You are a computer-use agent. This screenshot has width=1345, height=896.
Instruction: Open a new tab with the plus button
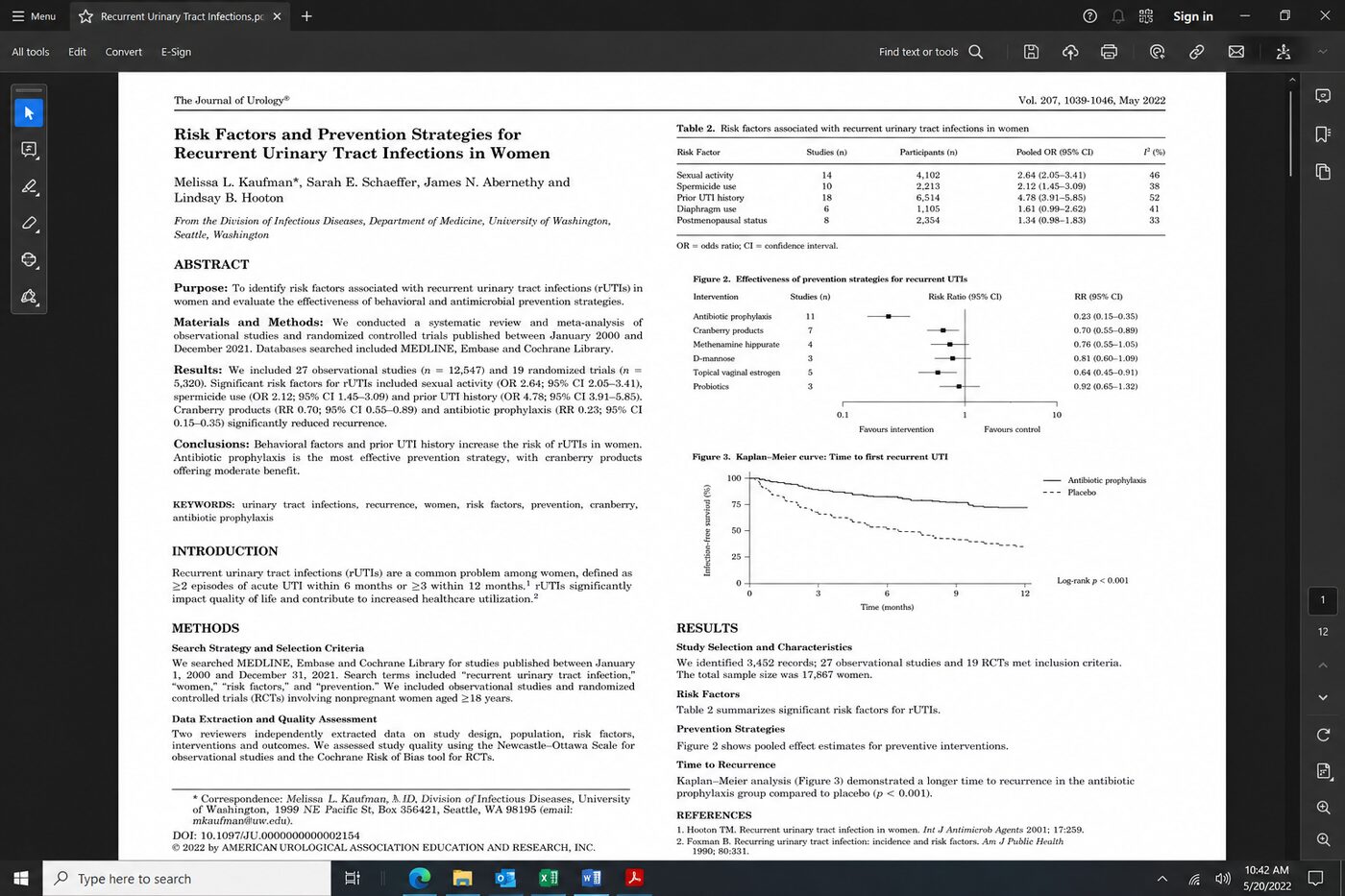(306, 16)
